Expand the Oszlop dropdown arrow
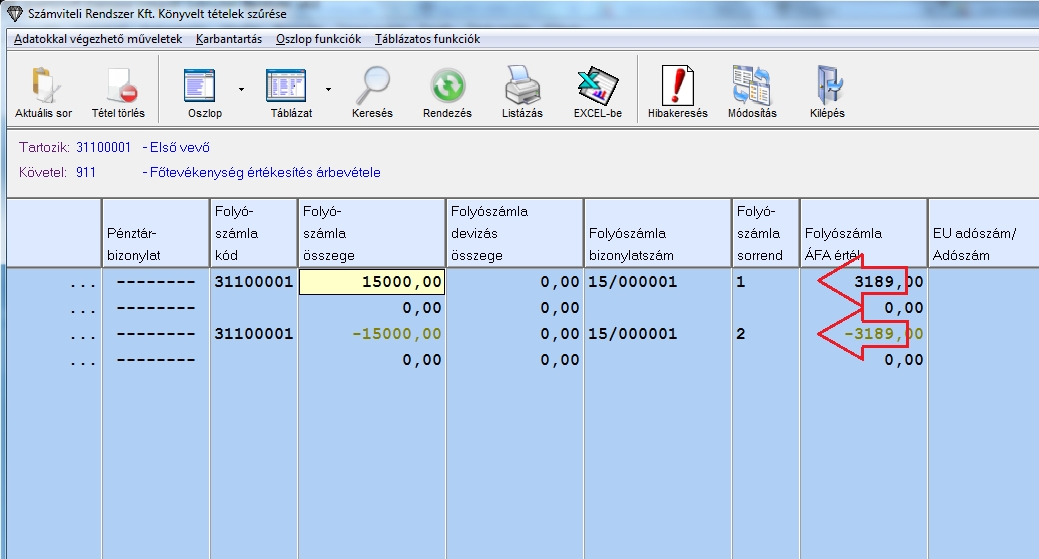The image size is (1039, 559). 241,89
